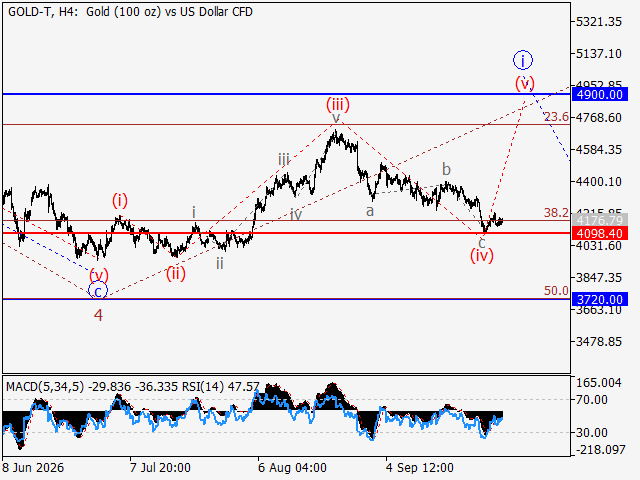Select the gray b wave label

pos(447,169)
